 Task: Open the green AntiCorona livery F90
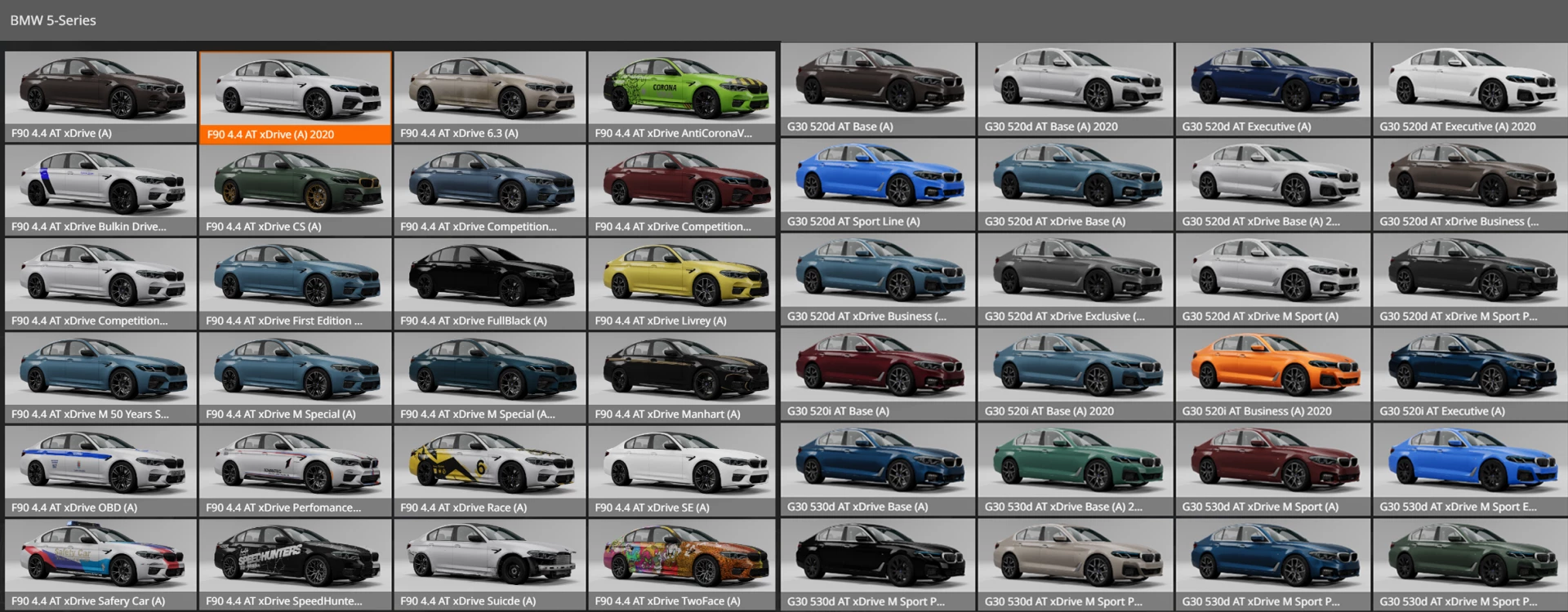(x=682, y=96)
